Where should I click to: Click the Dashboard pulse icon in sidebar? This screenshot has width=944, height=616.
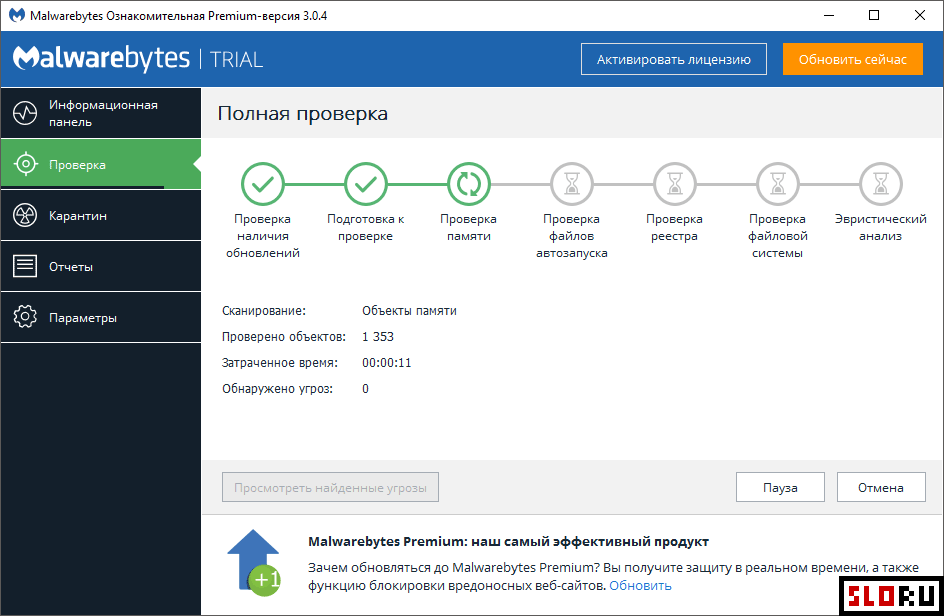pyautogui.click(x=25, y=113)
